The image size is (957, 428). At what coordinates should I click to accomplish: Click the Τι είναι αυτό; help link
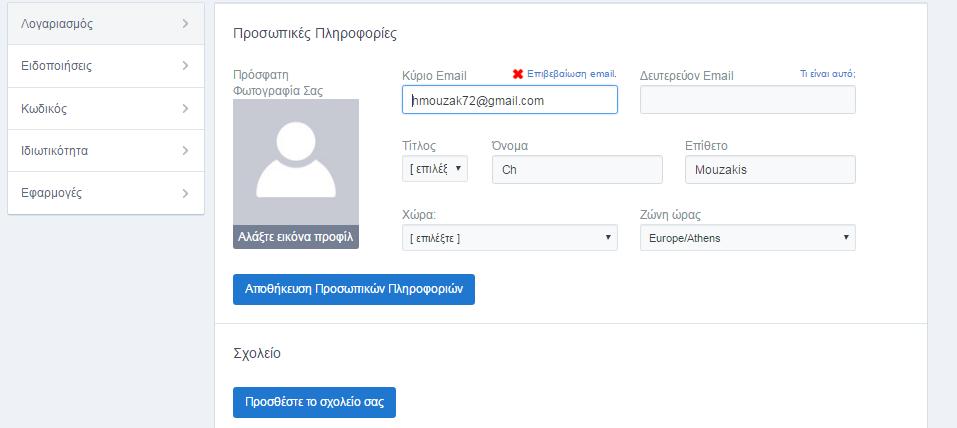point(828,73)
